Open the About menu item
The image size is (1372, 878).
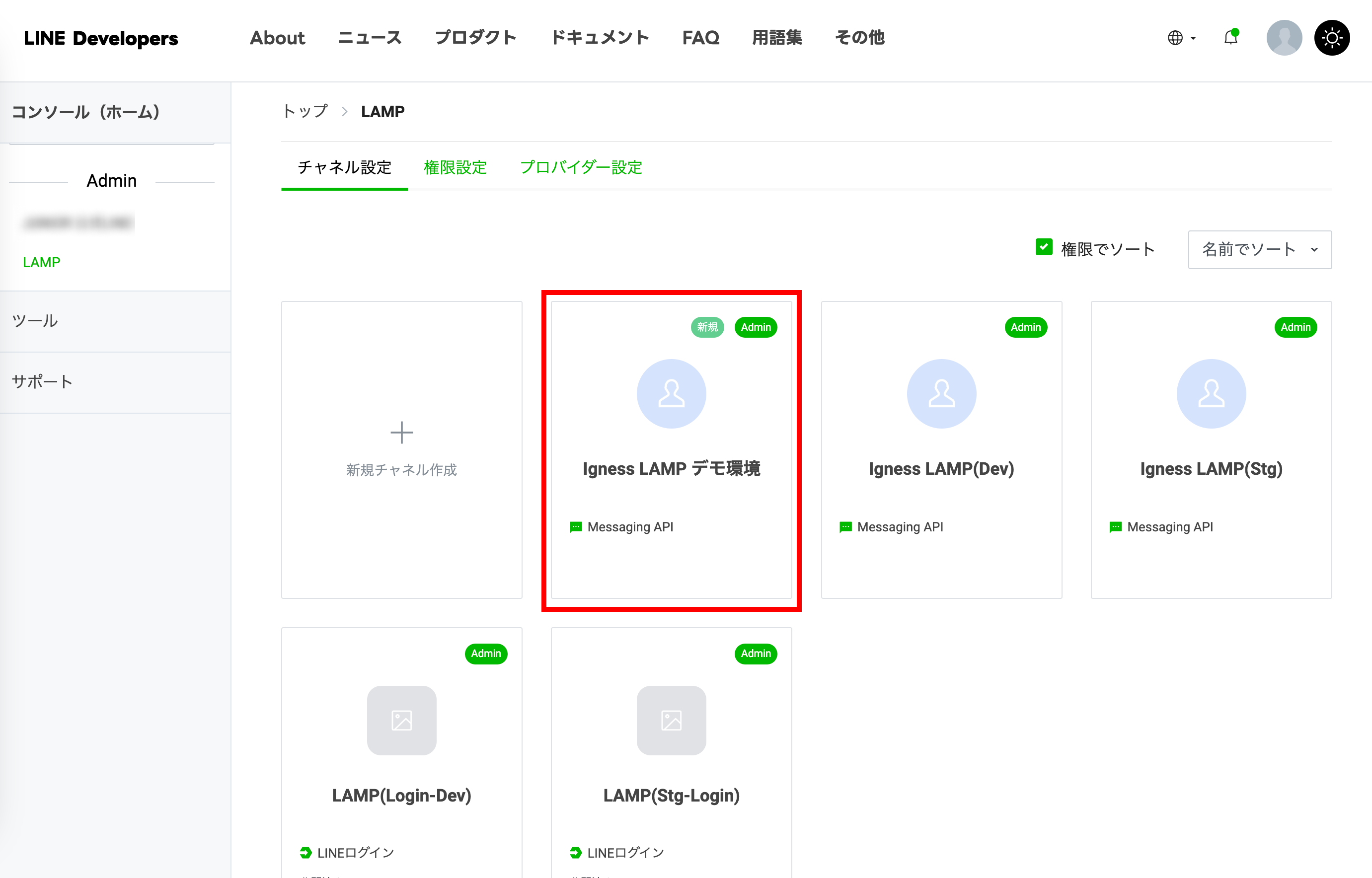click(x=277, y=38)
